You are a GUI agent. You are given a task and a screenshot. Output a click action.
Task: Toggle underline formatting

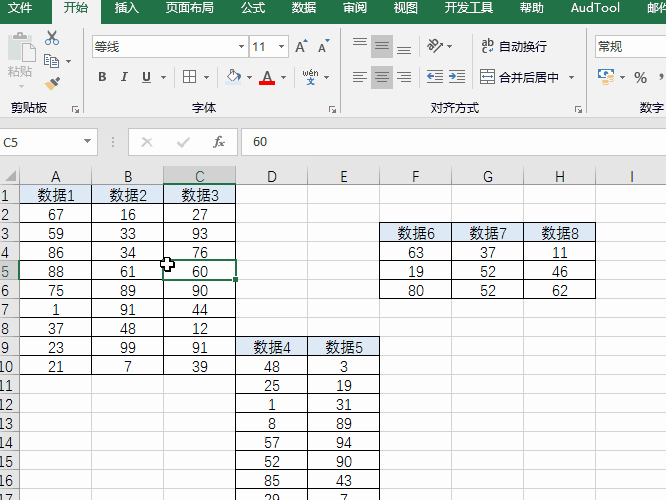click(146, 77)
